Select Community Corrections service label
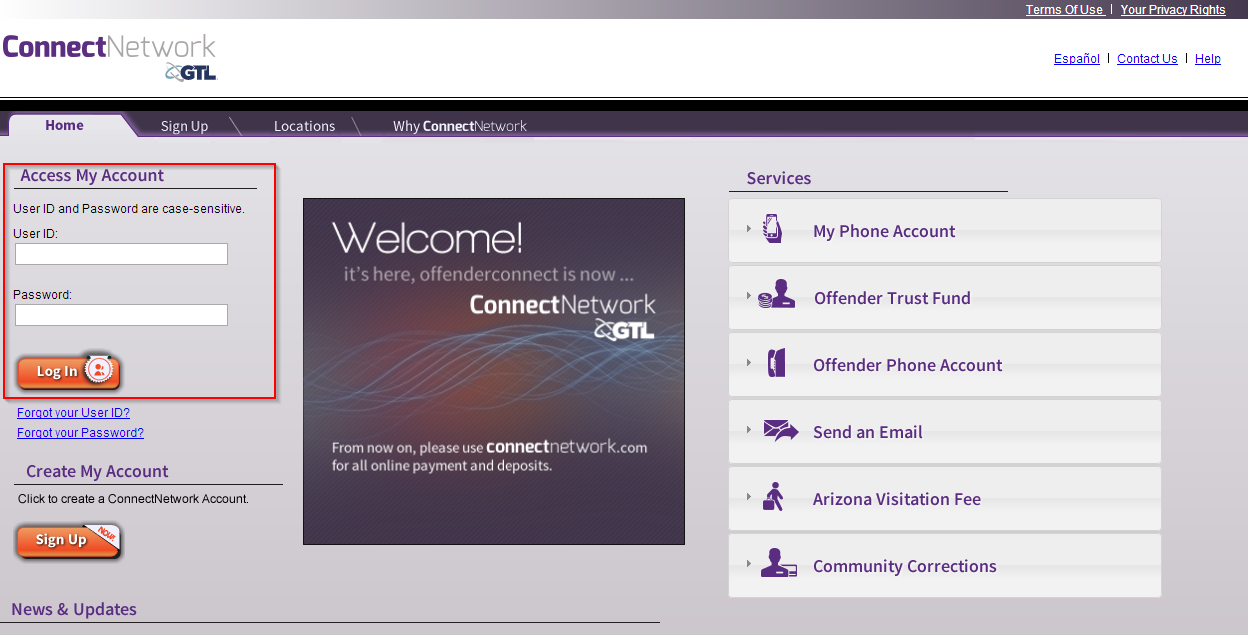The height and width of the screenshot is (635, 1248). point(905,566)
